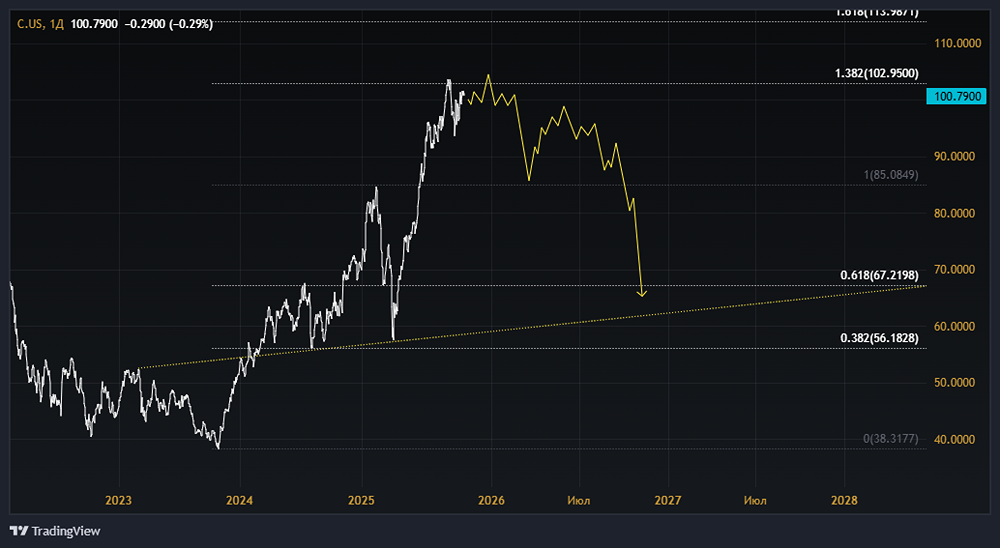Click the 80.0000 price axis label
Viewport: 1000px width, 548px height.
(955, 213)
